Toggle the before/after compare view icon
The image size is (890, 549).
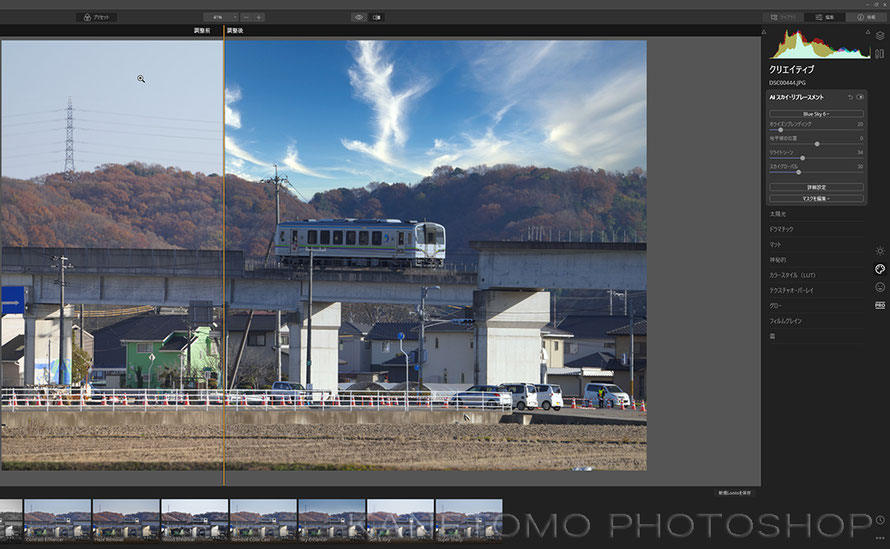coord(376,18)
